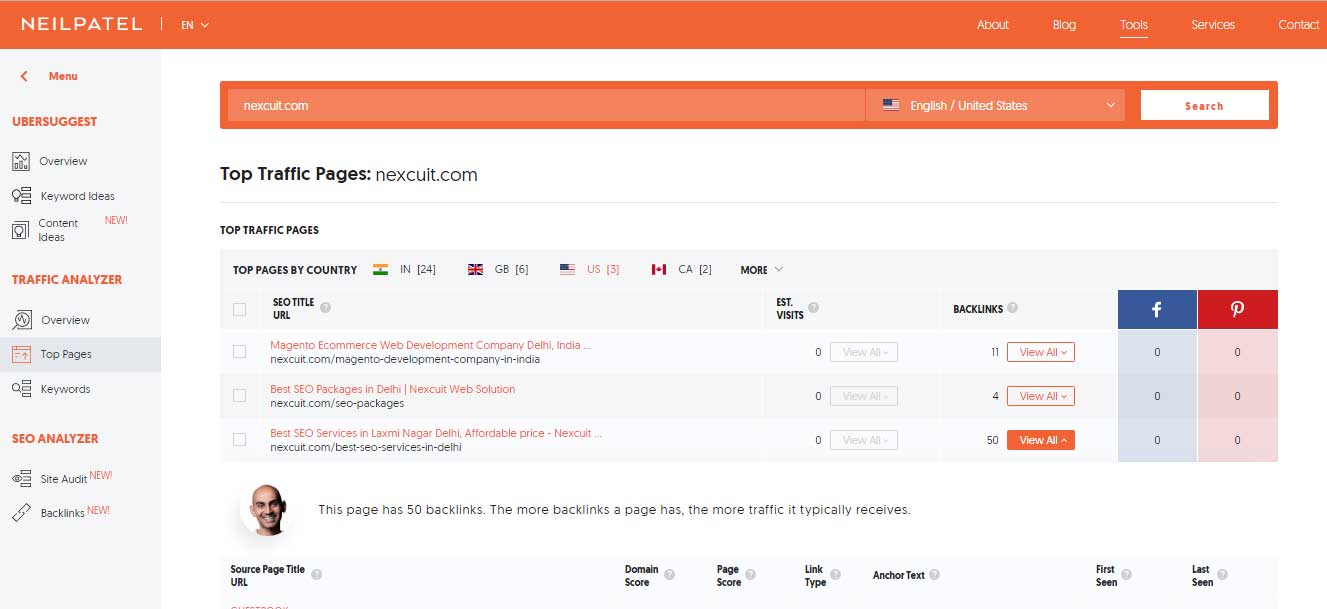The image size is (1327, 609).
Task: Click the Backlinks link icon
Action: pos(21,513)
